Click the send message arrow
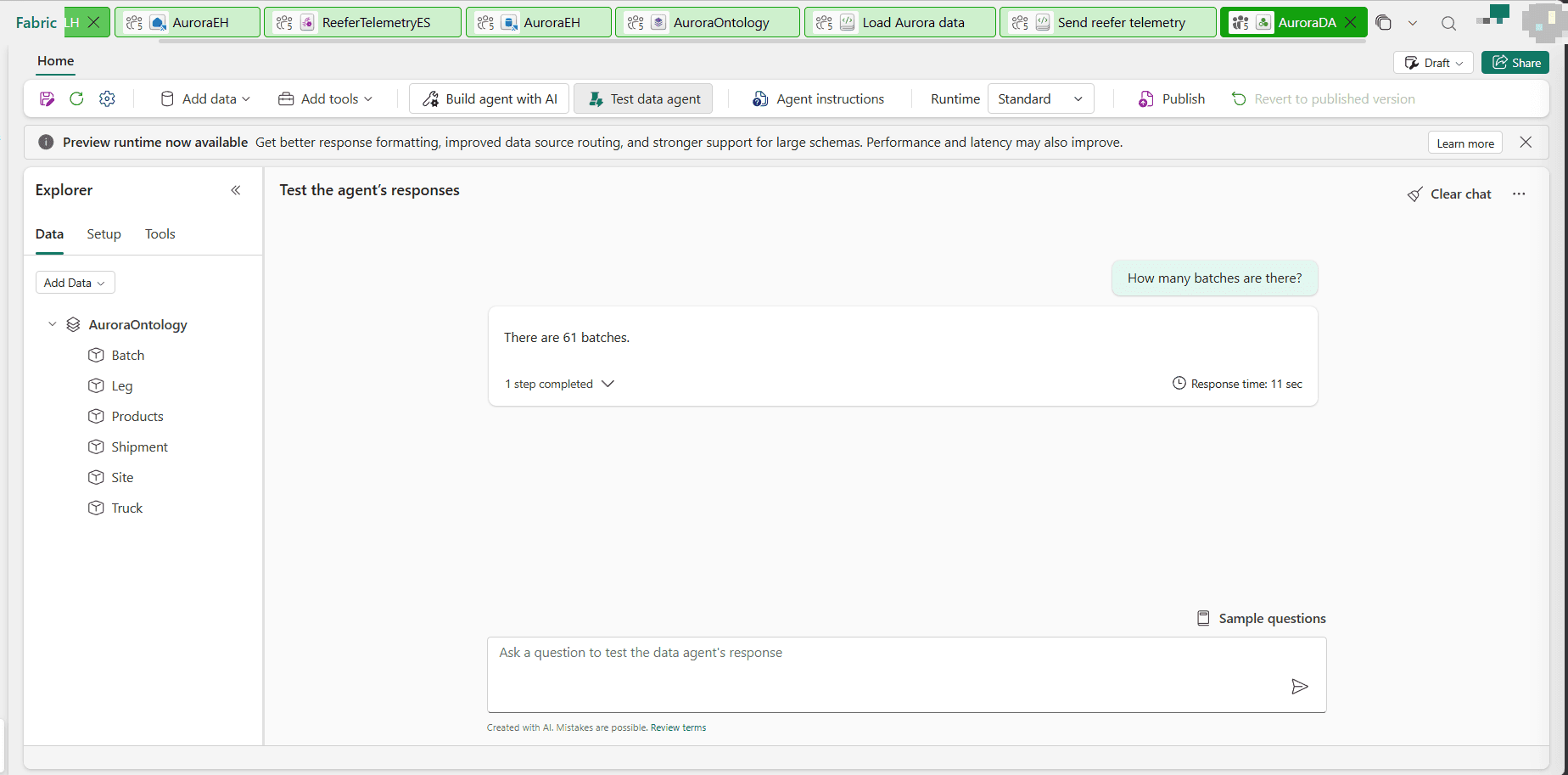 (1299, 686)
